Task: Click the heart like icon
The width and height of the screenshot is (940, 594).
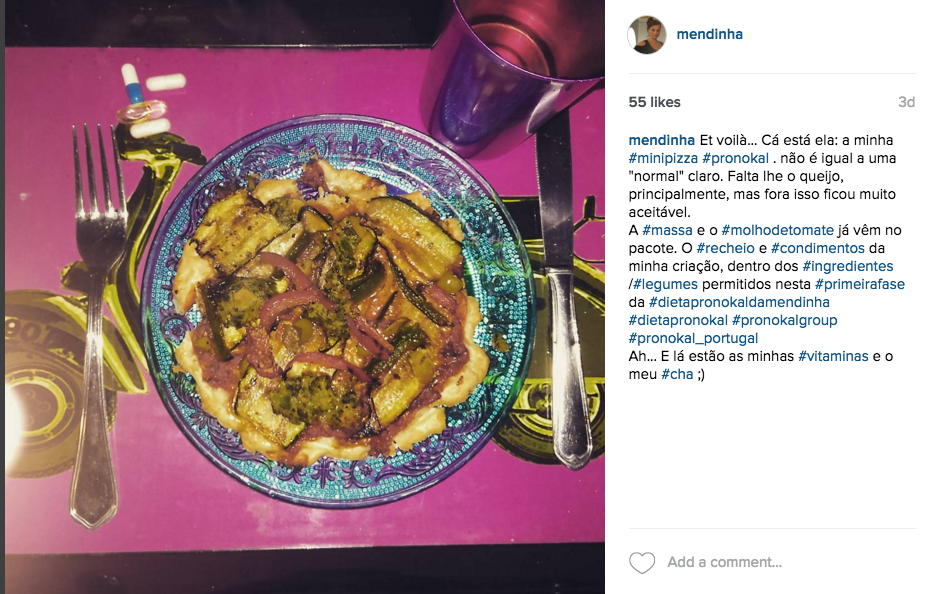Action: pos(641,562)
